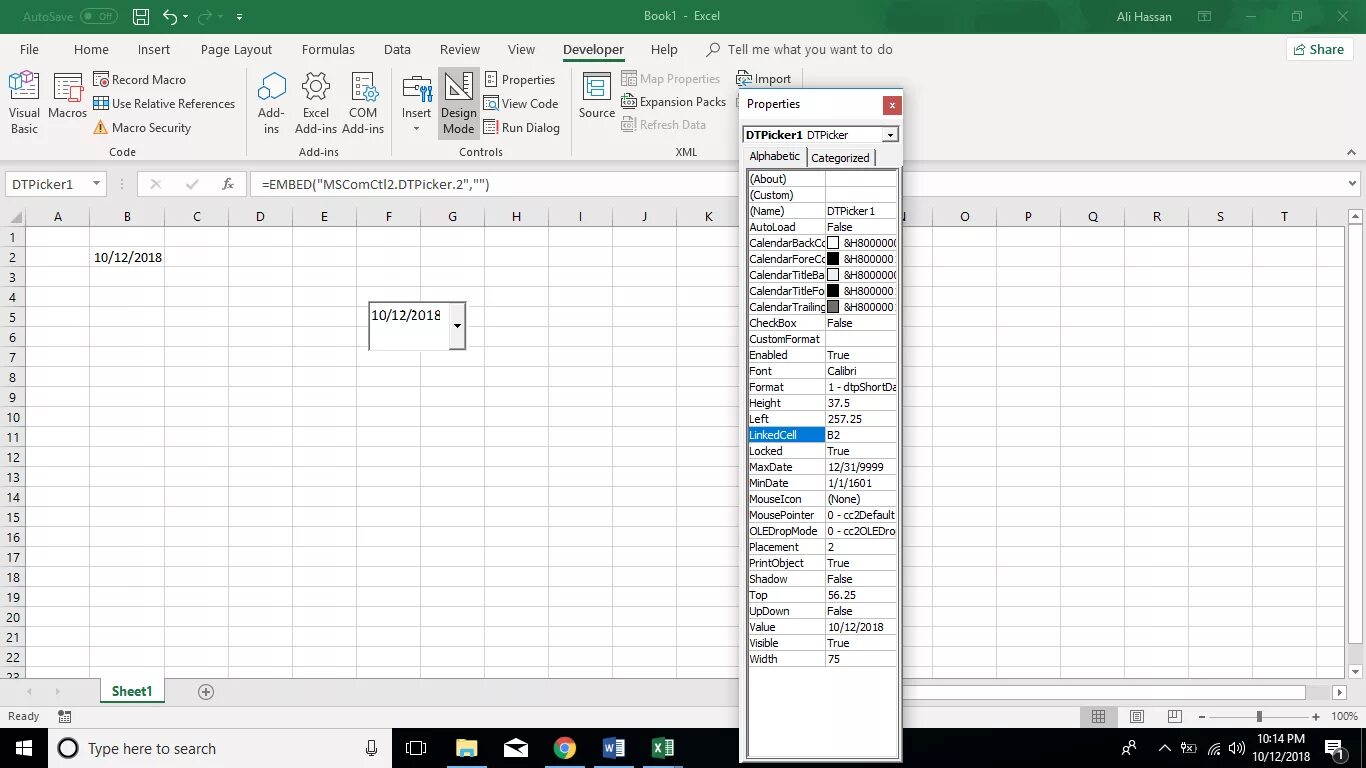Viewport: 1366px width, 768px height.
Task: Switch to the Page Layout tab
Action: [236, 49]
